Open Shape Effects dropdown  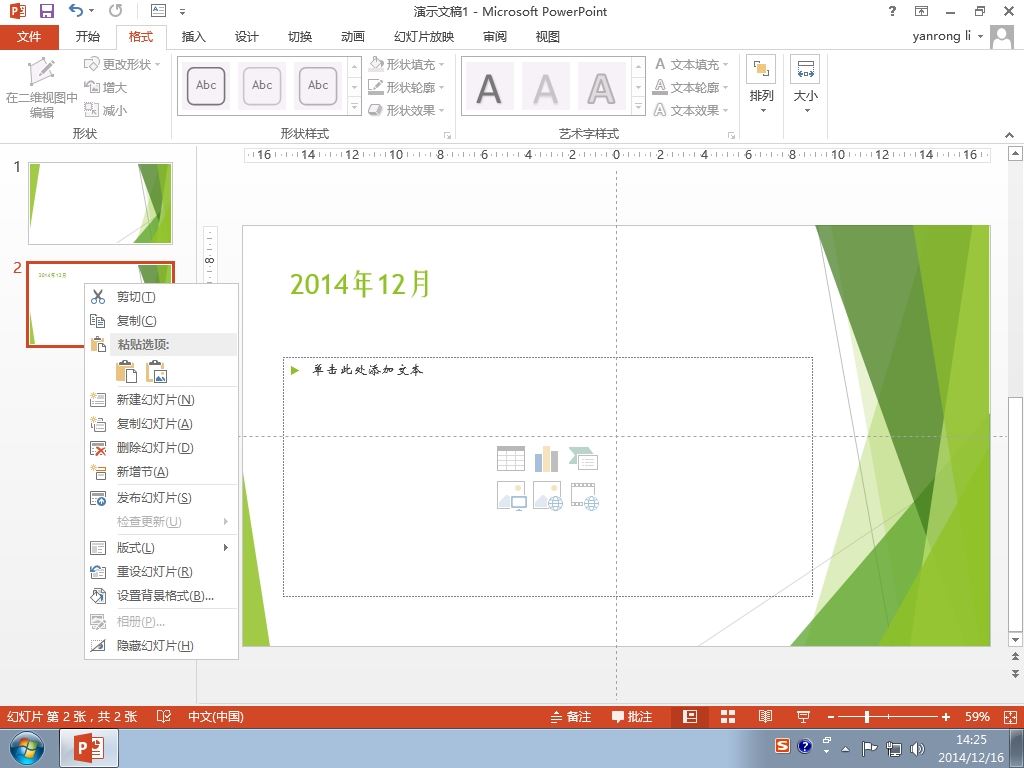(x=406, y=110)
